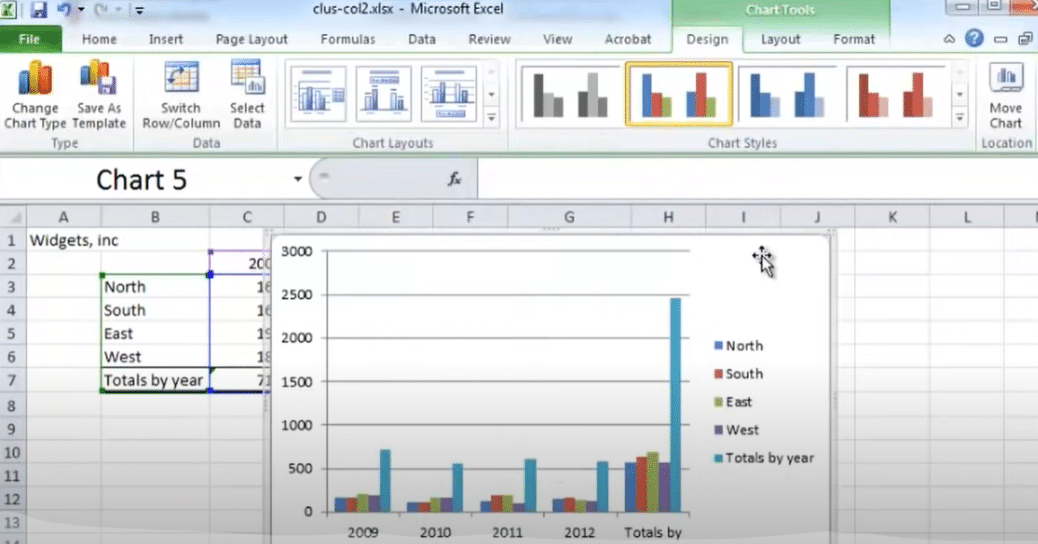Select the Totals by year cell

point(155,380)
